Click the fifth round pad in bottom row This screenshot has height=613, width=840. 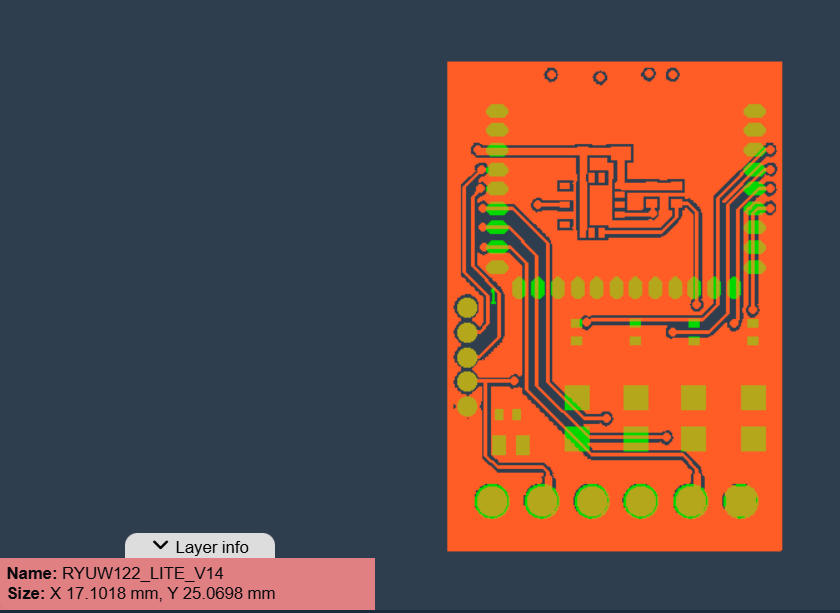(690, 500)
